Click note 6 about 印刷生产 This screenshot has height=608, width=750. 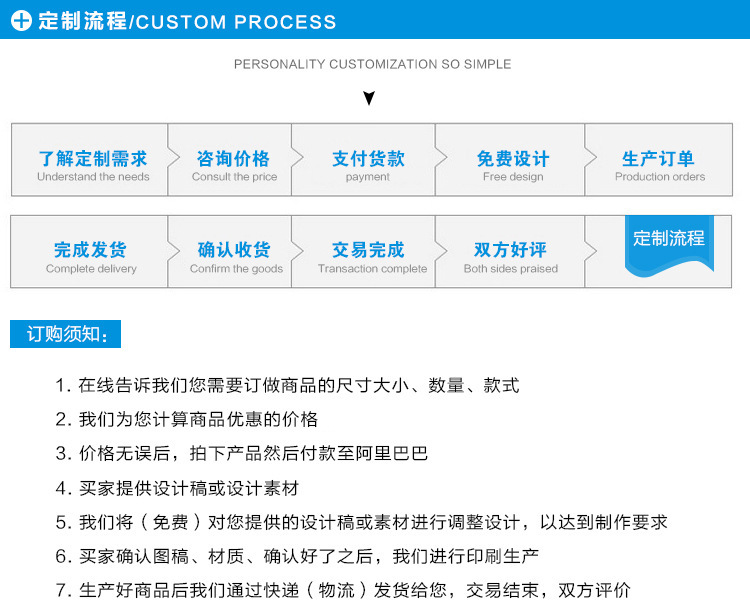tap(297, 556)
